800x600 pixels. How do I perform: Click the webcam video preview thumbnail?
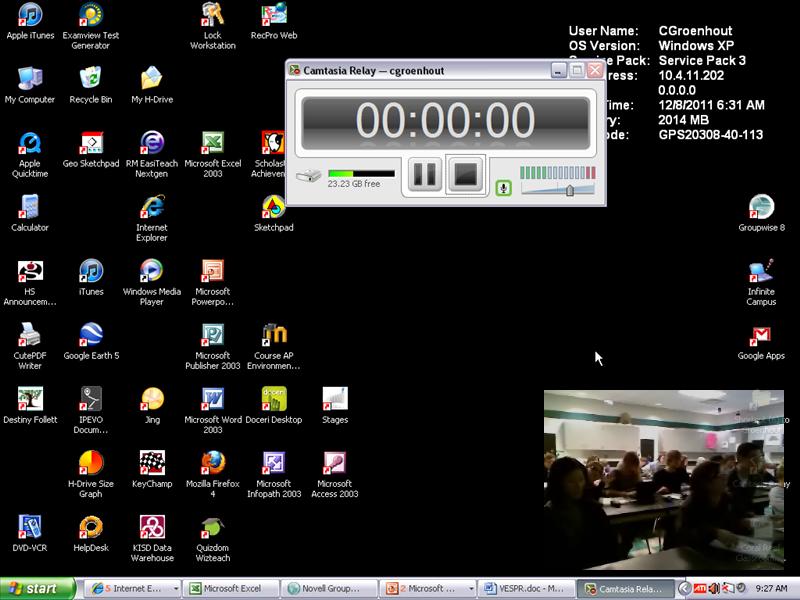[x=664, y=480]
